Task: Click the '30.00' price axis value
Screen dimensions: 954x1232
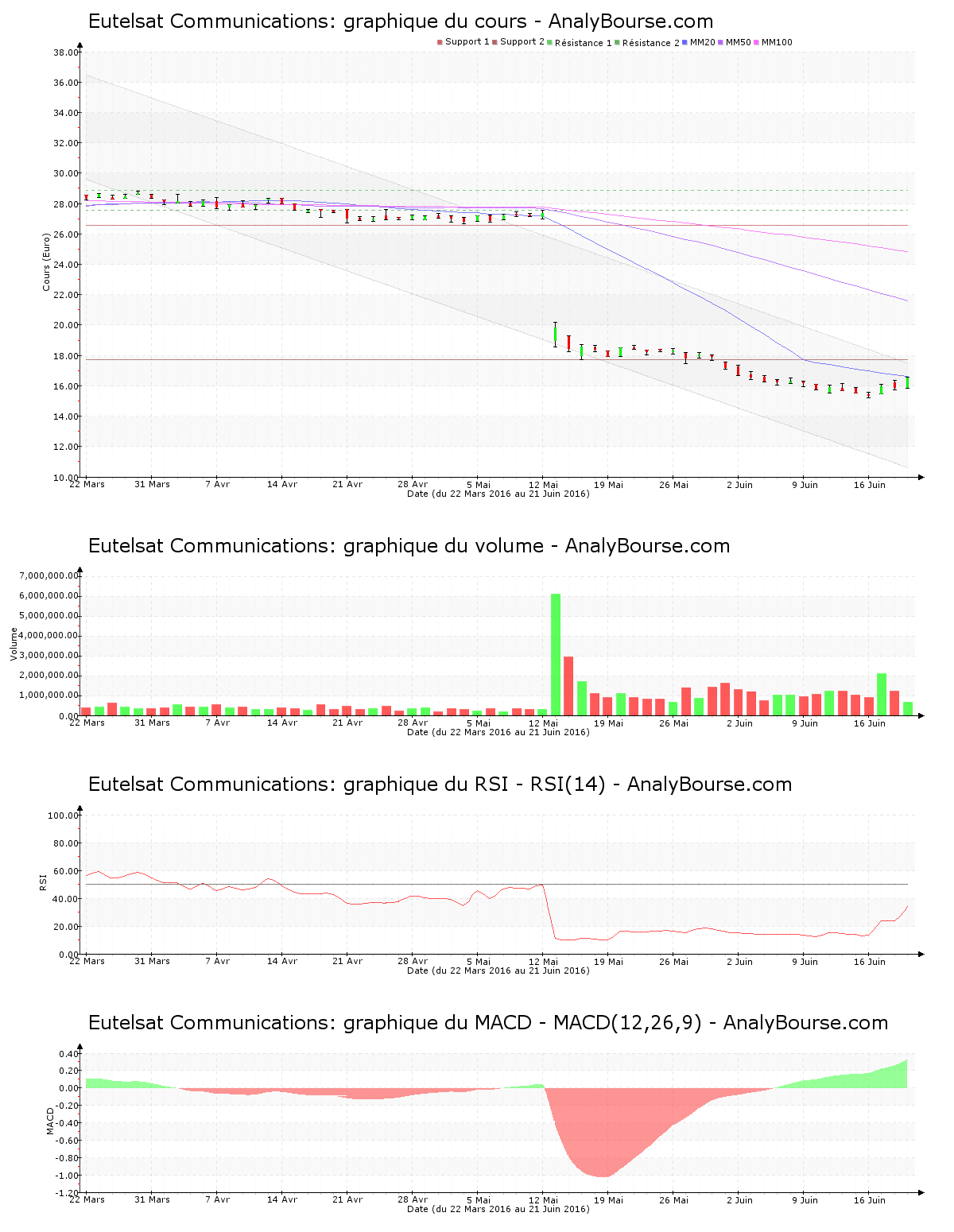Action: click(x=66, y=173)
